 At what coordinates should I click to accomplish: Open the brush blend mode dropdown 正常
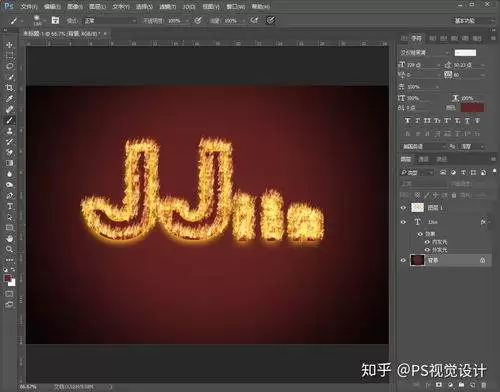[110, 21]
